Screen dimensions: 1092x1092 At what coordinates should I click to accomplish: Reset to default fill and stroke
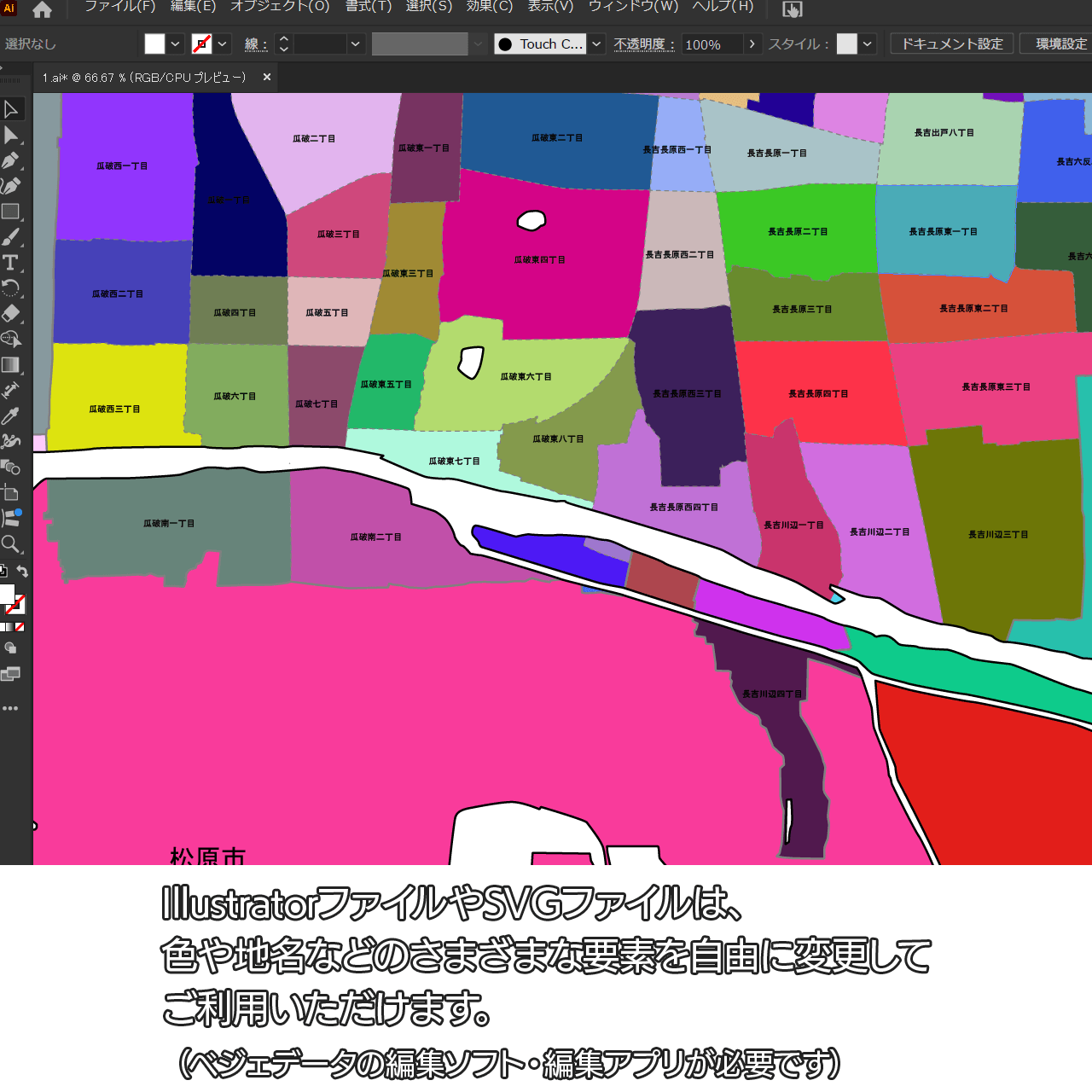[3, 572]
